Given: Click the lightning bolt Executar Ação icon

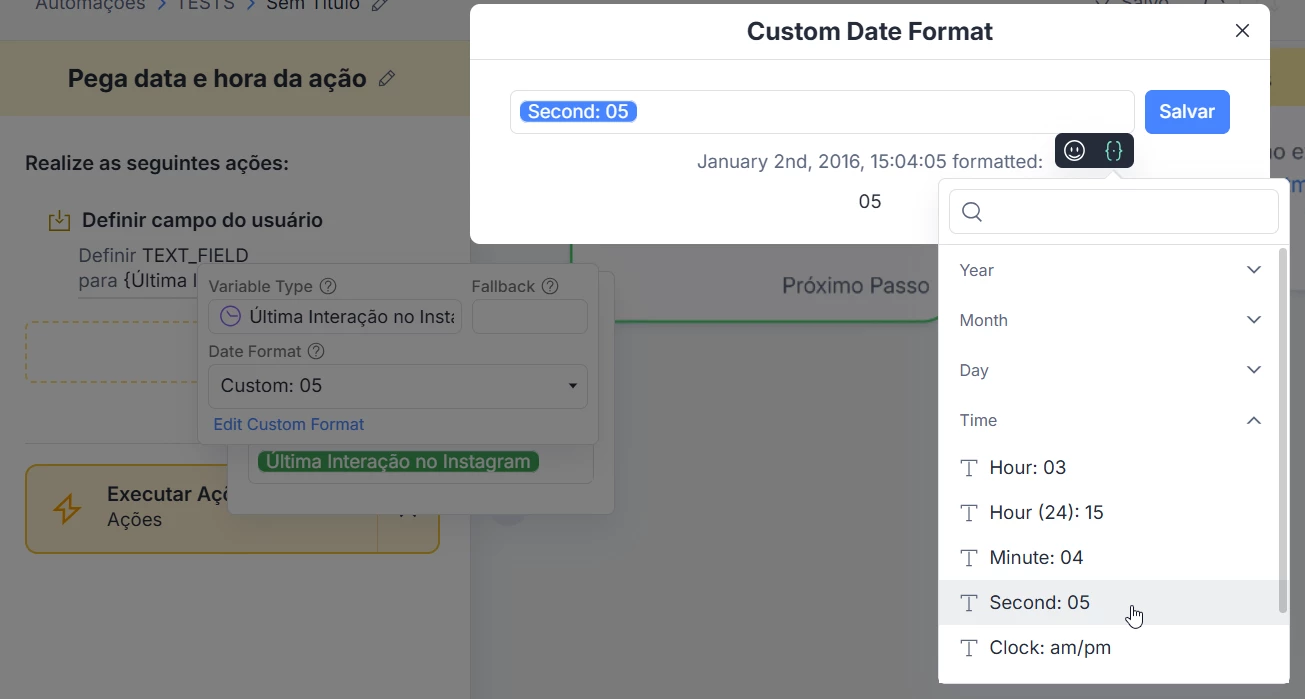Looking at the screenshot, I should tap(67, 508).
